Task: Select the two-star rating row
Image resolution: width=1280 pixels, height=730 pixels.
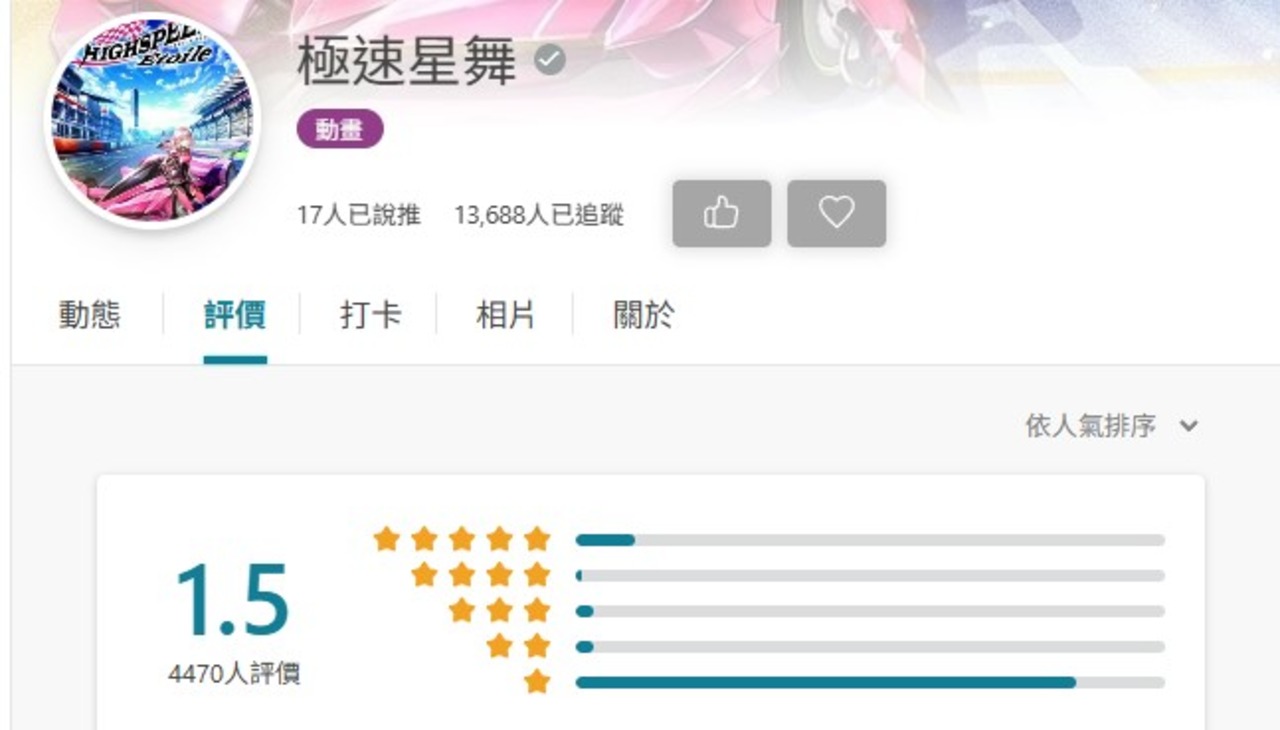Action: [x=825, y=646]
